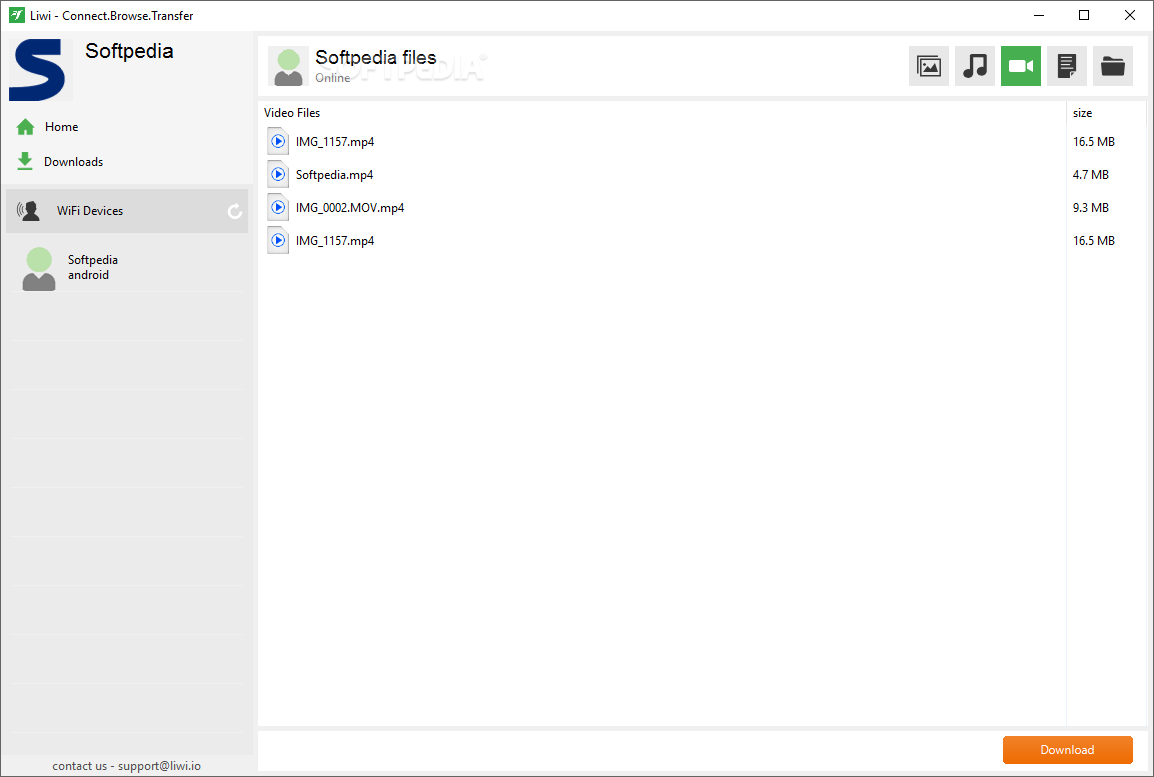Open the Folder browser icon
The image size is (1154, 777).
tap(1113, 66)
